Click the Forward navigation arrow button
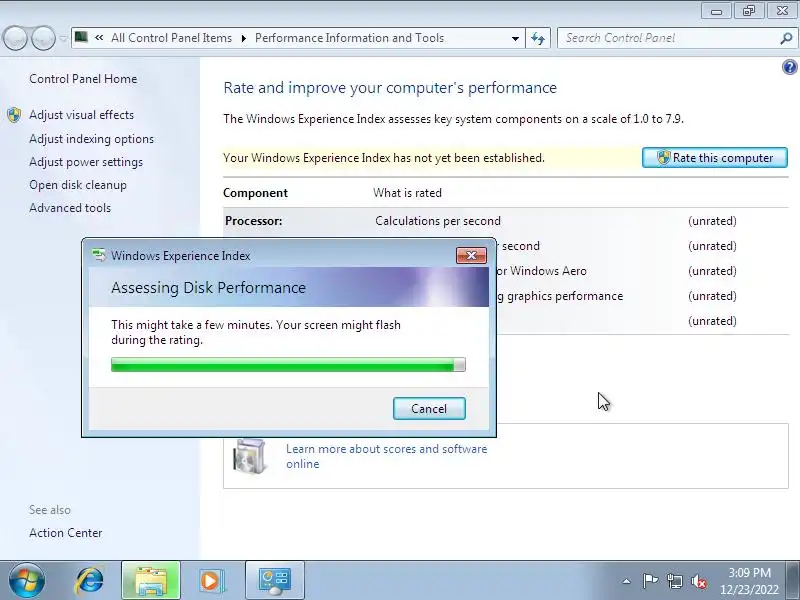The image size is (800, 600). (x=43, y=38)
